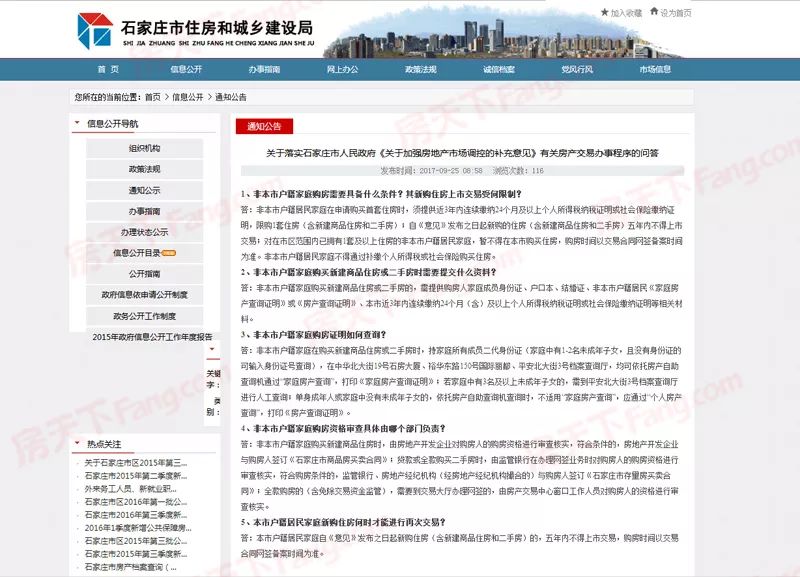Open 组织机构 in the sidebar
Screen dimensions: 800x577
144,148
